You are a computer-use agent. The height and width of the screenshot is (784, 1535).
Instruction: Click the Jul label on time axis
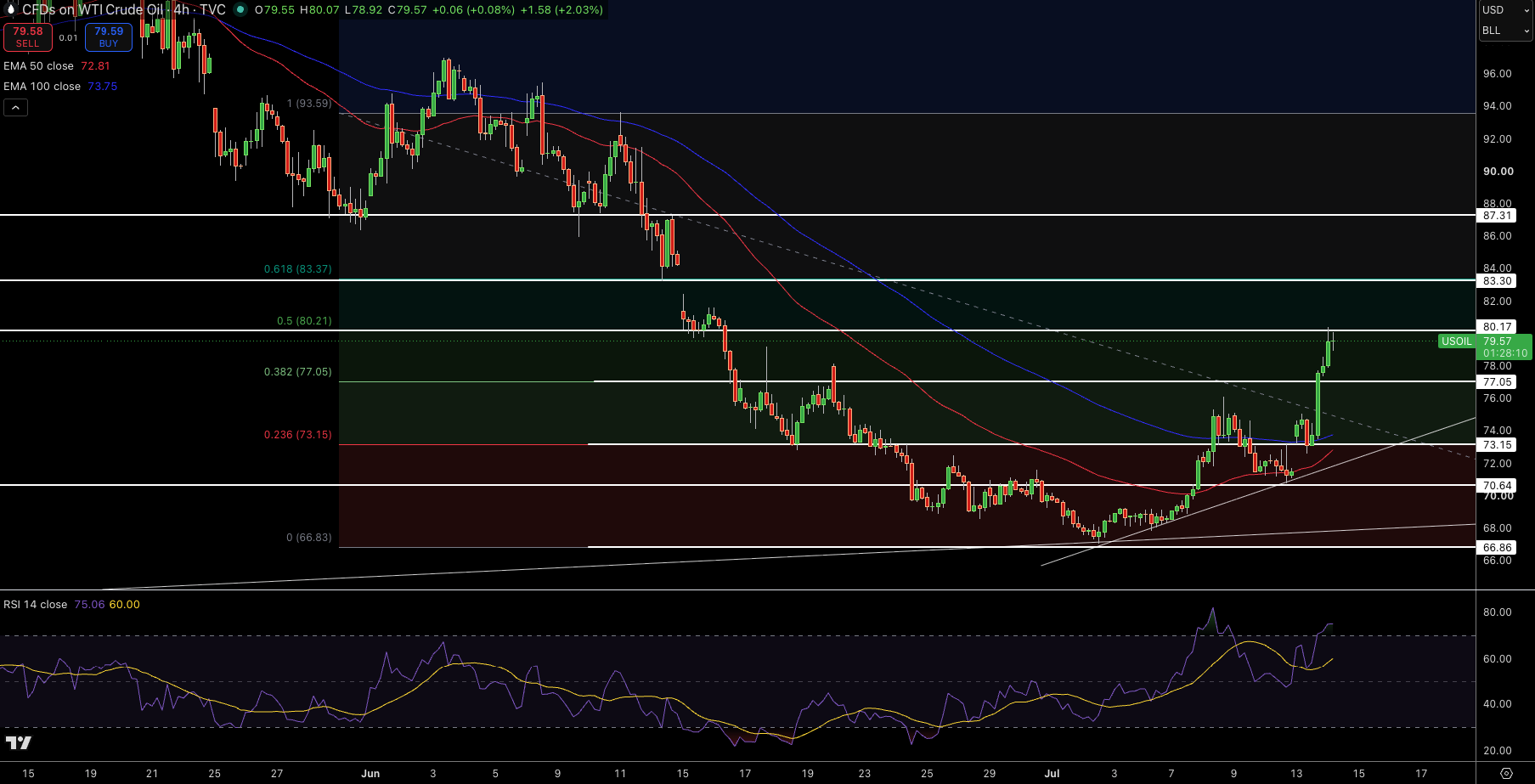pos(1052,774)
